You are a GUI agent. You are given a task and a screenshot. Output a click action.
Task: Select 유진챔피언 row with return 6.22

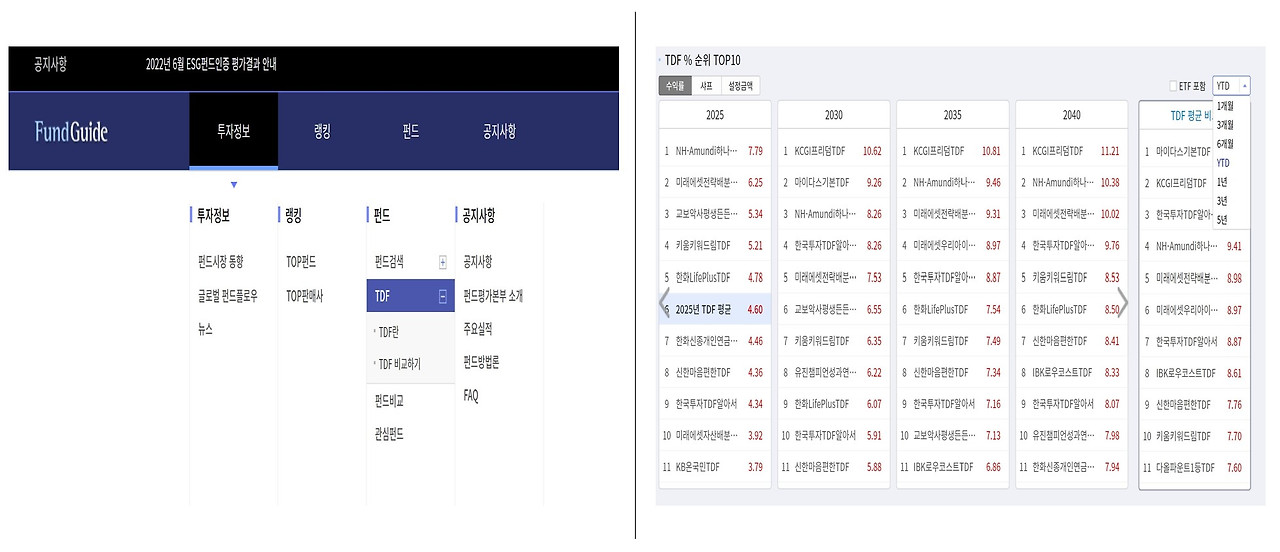(x=834, y=372)
